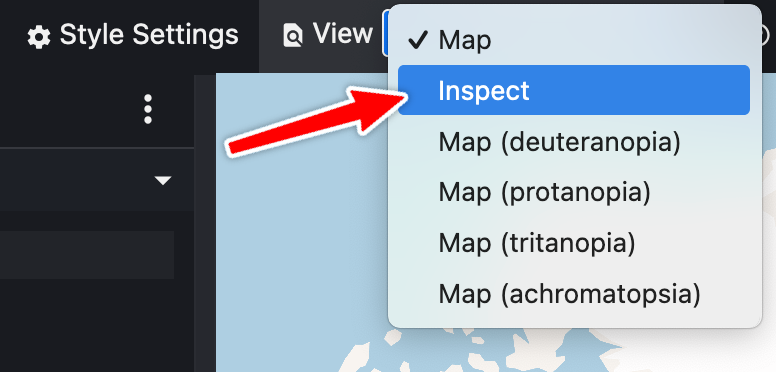This screenshot has width=776, height=372.
Task: Click the View magnifier document icon
Action: point(292,36)
